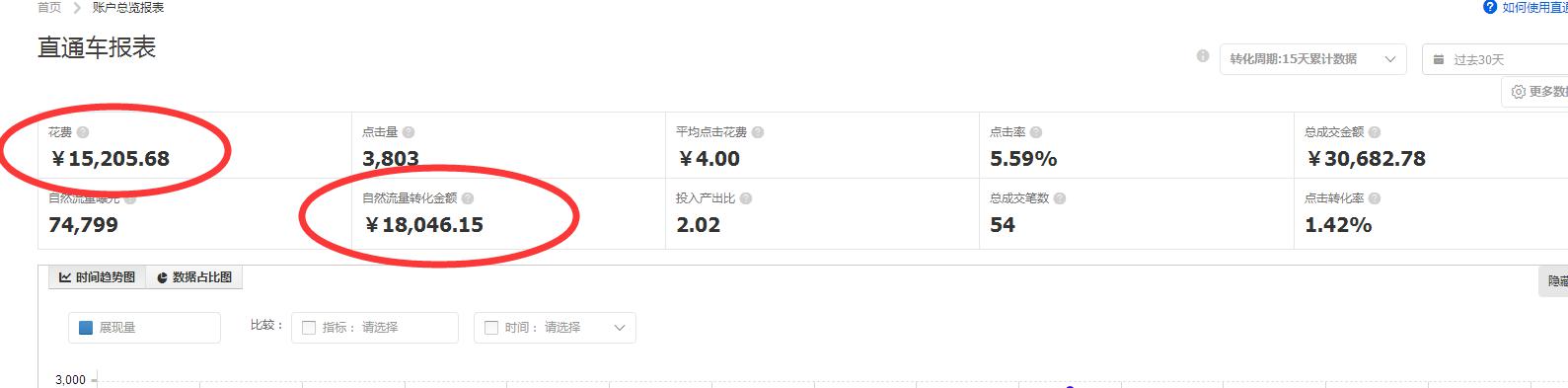Click the help icon beside 点击转化率
The image size is (1568, 388).
click(1375, 198)
